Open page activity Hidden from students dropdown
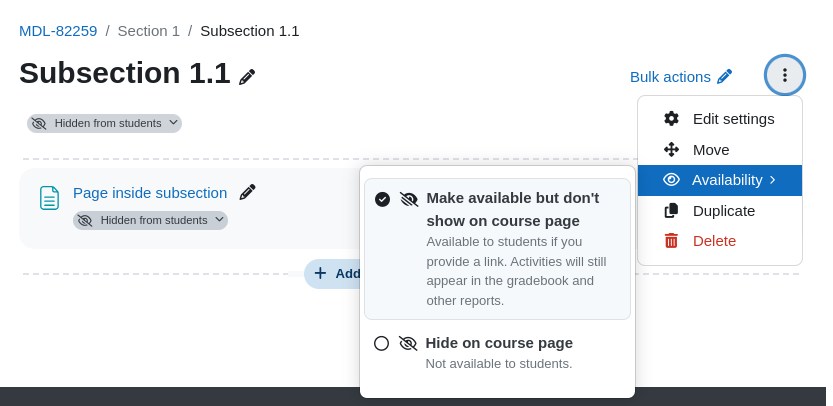This screenshot has height=406, width=833. tap(150, 221)
